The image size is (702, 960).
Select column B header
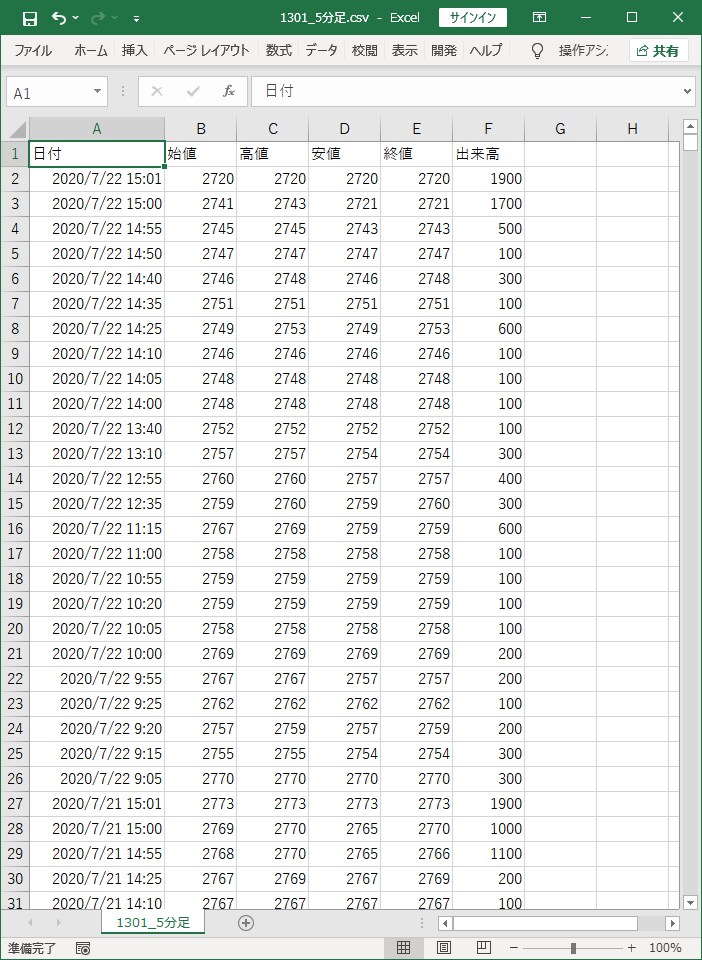201,129
